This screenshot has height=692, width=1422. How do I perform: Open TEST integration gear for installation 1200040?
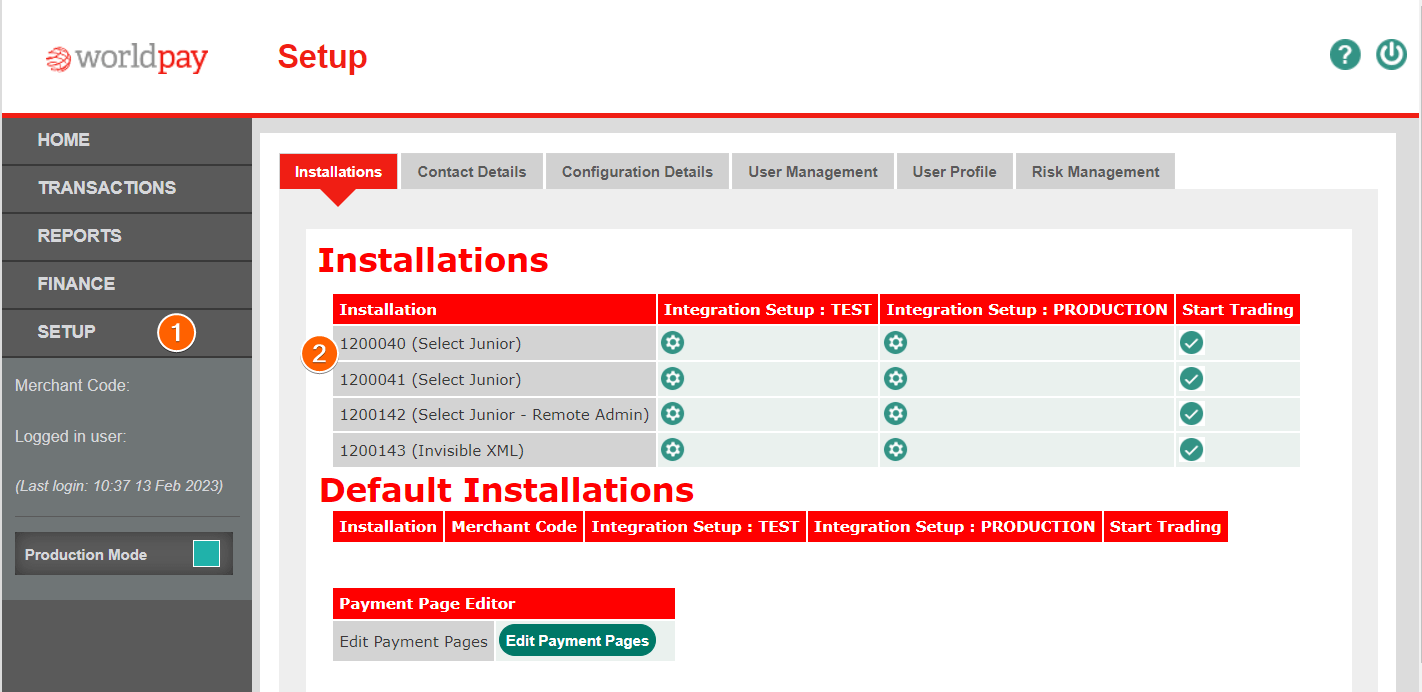click(x=673, y=343)
